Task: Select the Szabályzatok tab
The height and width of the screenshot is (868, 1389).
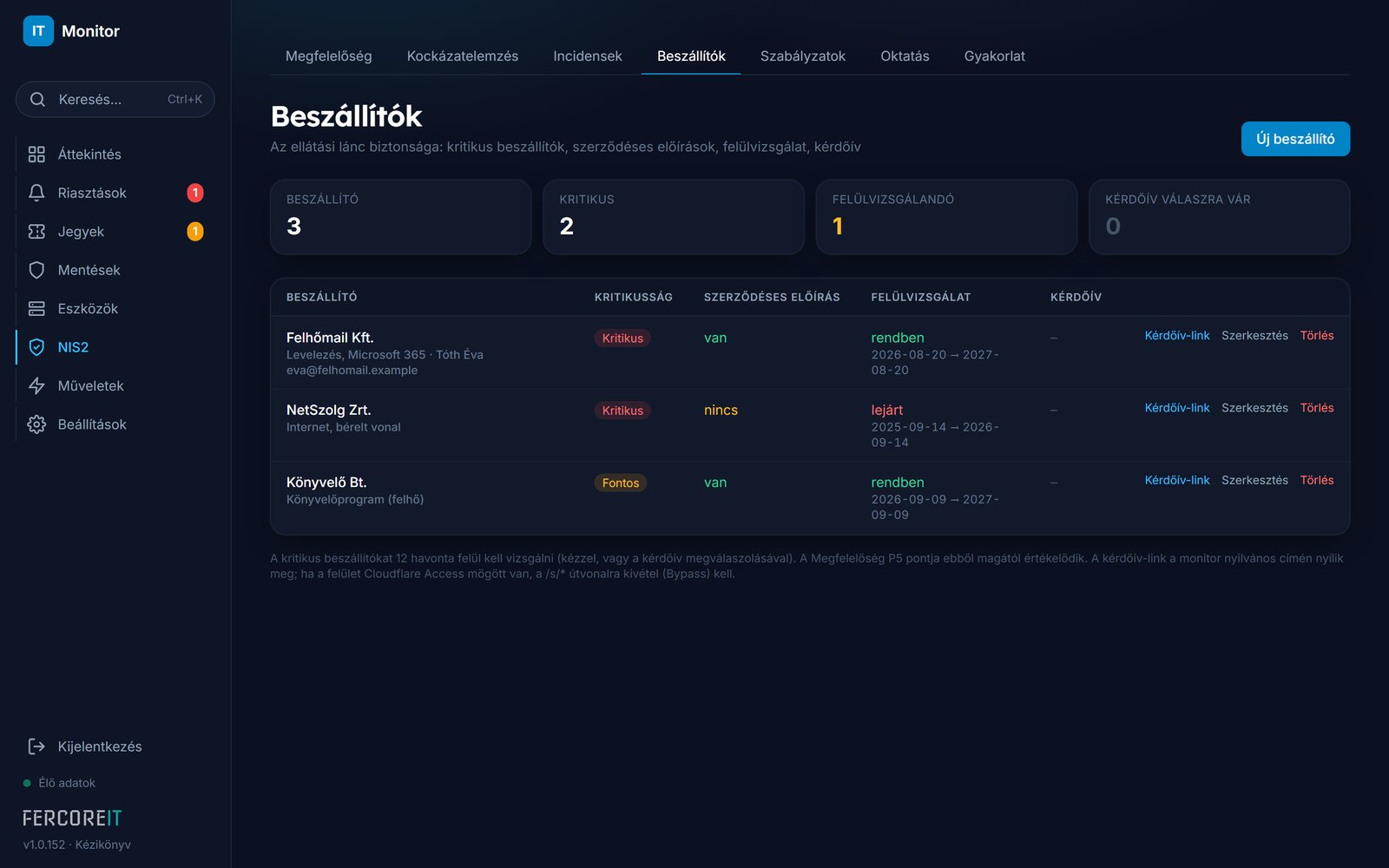Action: click(803, 56)
